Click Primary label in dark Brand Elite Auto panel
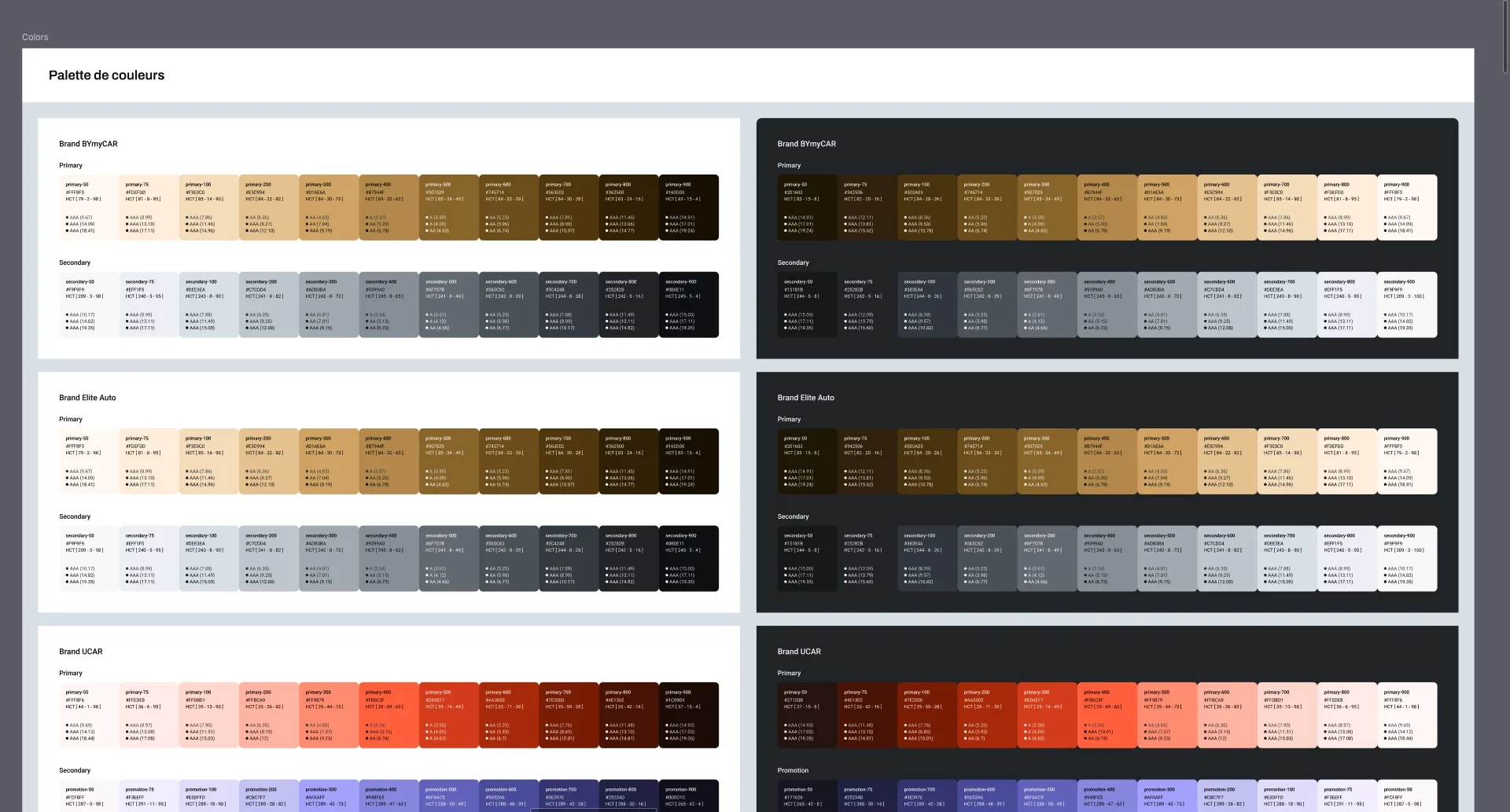 point(789,419)
